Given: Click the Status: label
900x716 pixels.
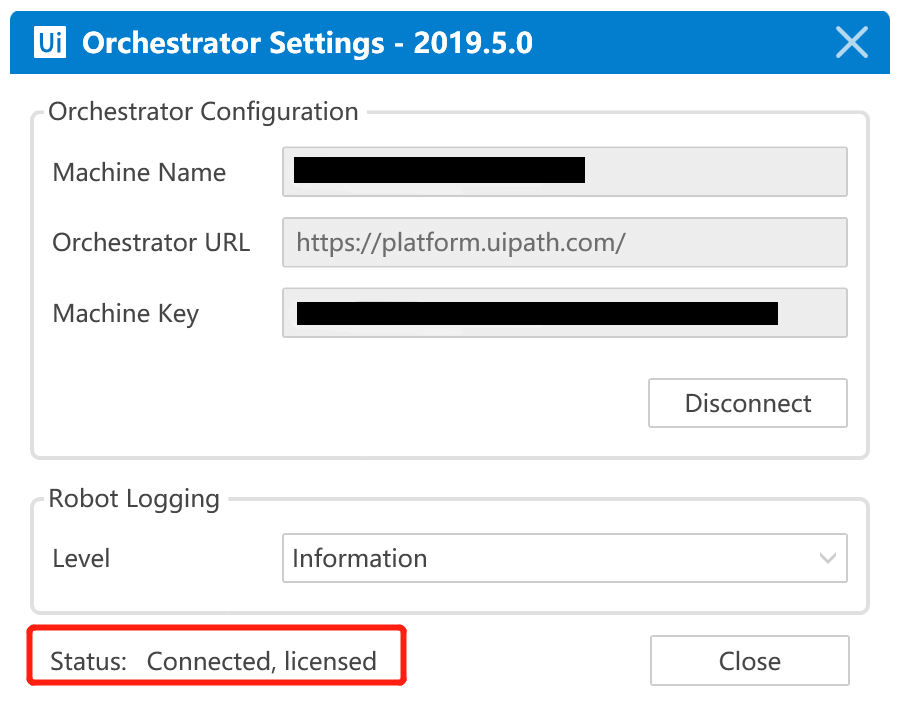Looking at the screenshot, I should [88, 661].
